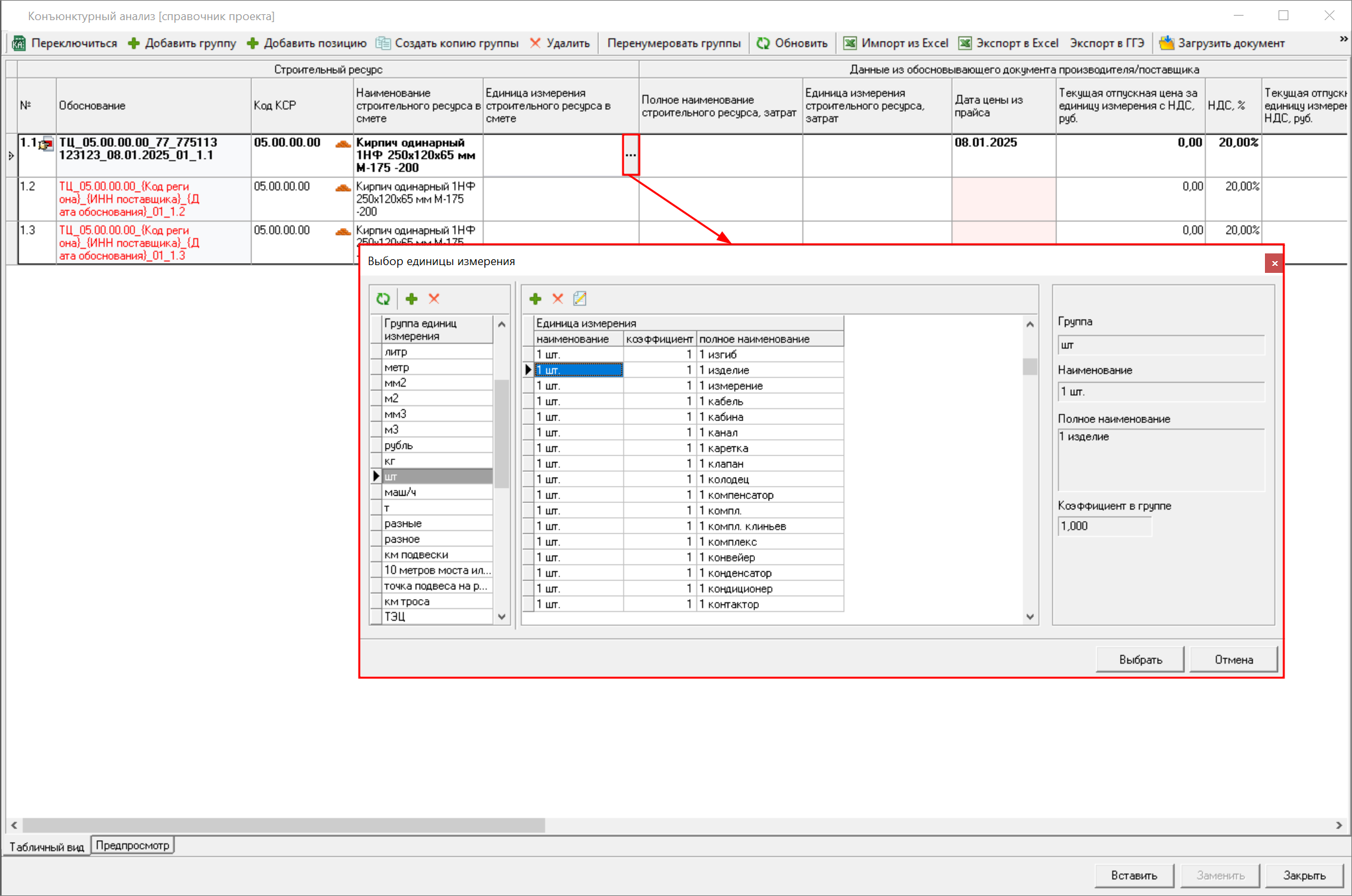The height and width of the screenshot is (896, 1352).
Task: Select the row with 1 колодец
Action: pos(689,479)
